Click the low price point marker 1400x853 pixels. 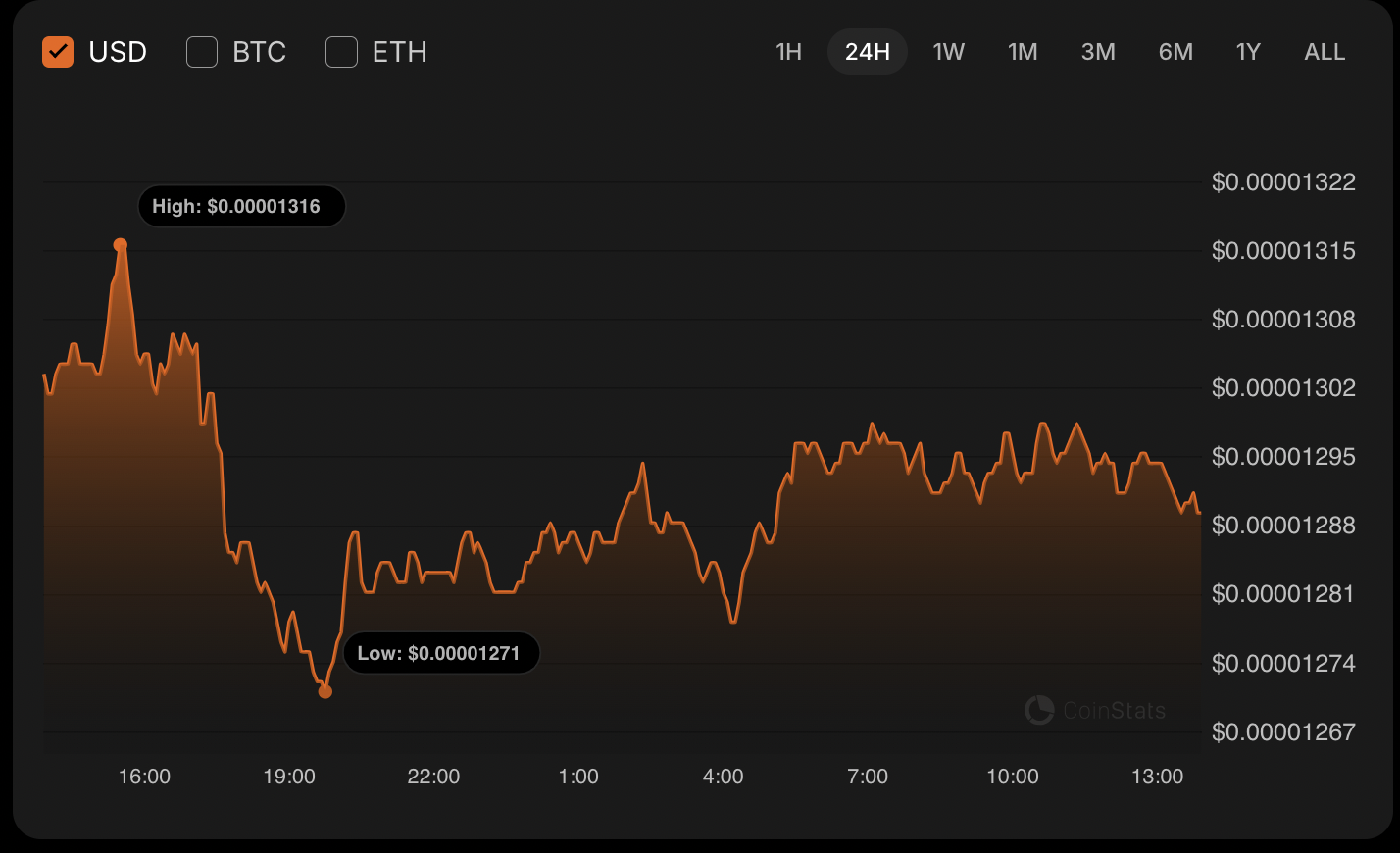pos(325,692)
